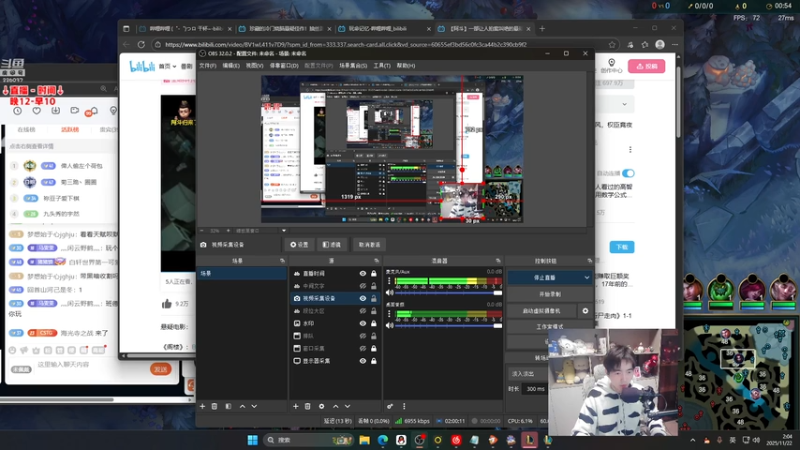Click the 开始录制 button

[549, 294]
